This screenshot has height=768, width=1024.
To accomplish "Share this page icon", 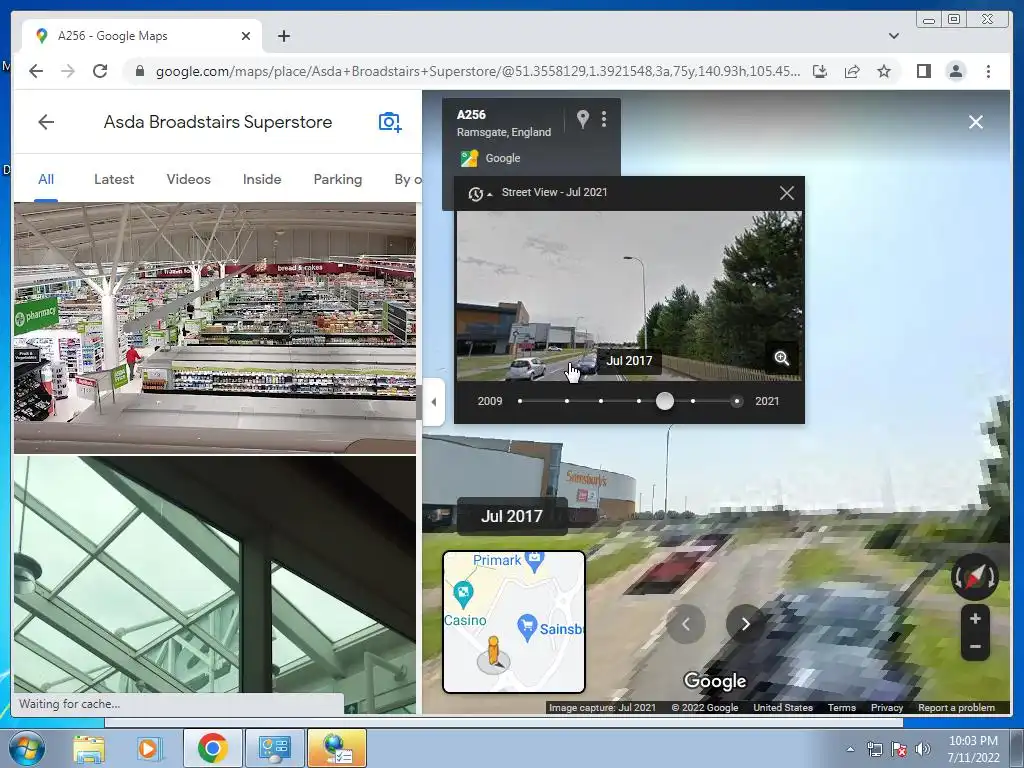I will [x=852, y=71].
